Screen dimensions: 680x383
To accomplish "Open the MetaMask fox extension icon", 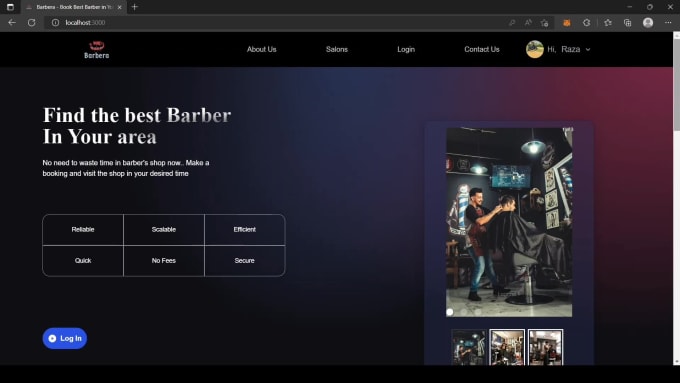I will click(567, 23).
